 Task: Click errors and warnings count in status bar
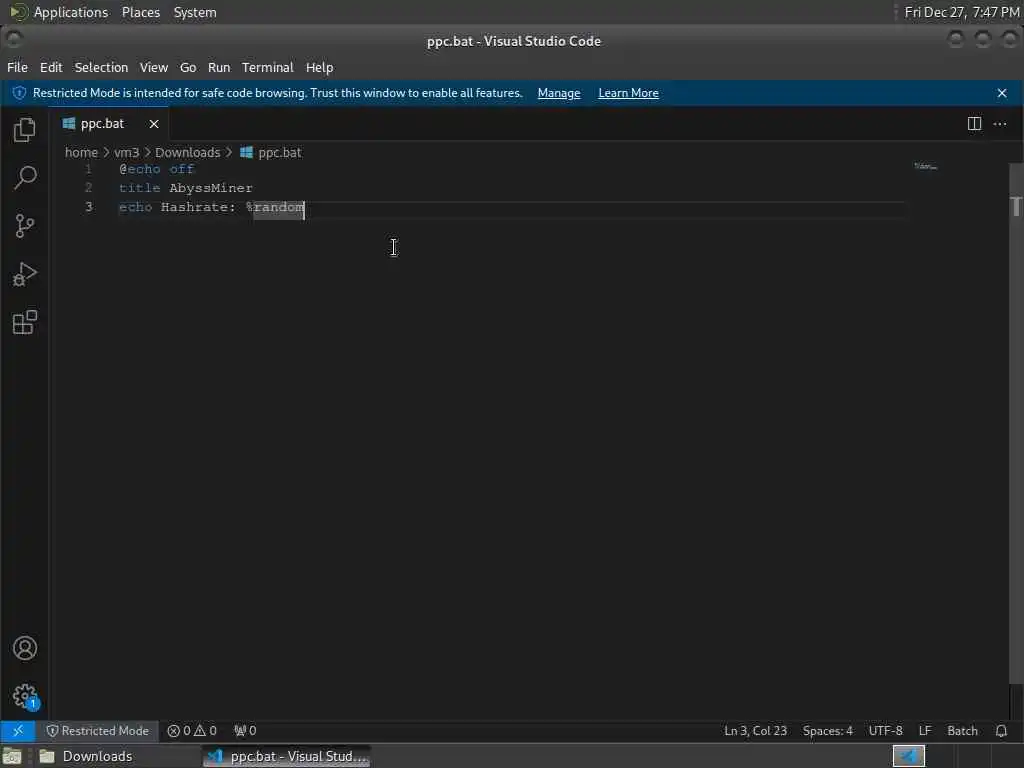pyautogui.click(x=192, y=731)
